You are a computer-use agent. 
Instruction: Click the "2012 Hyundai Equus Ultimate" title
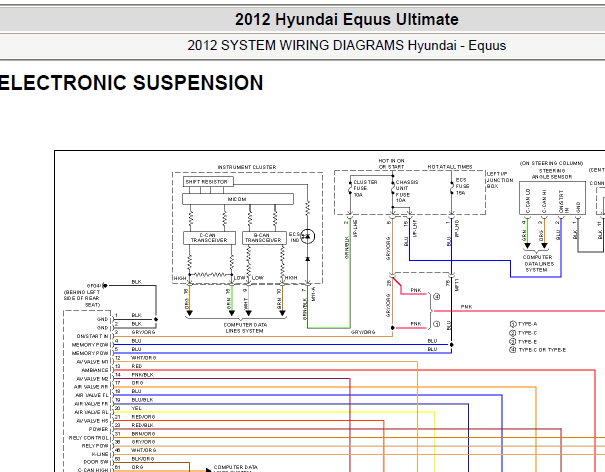[346, 19]
